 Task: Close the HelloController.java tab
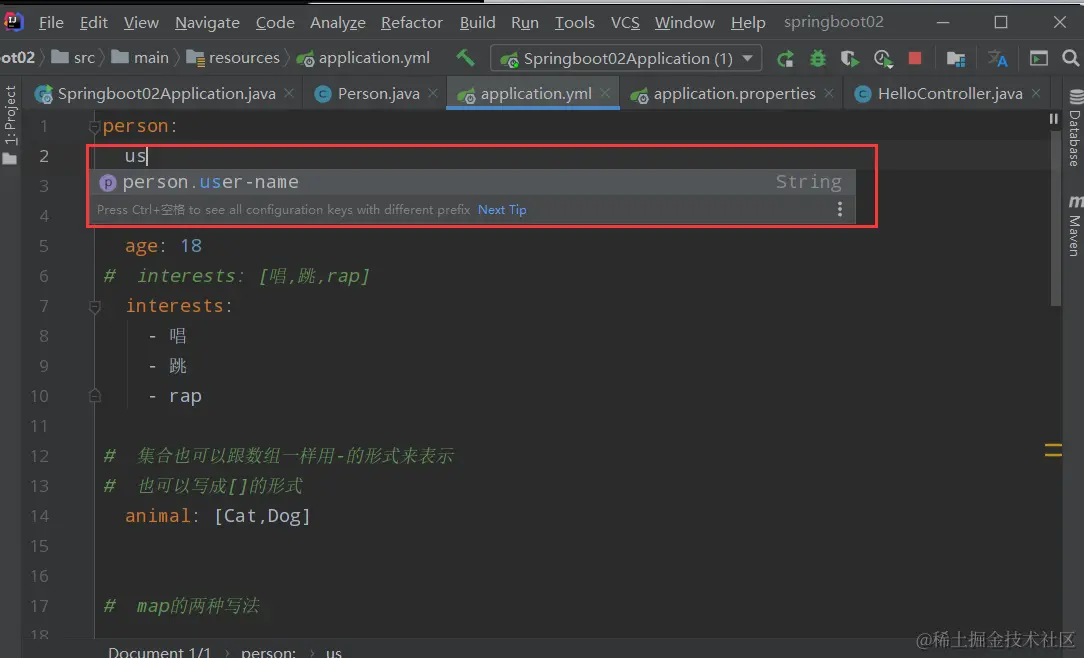(x=1036, y=93)
